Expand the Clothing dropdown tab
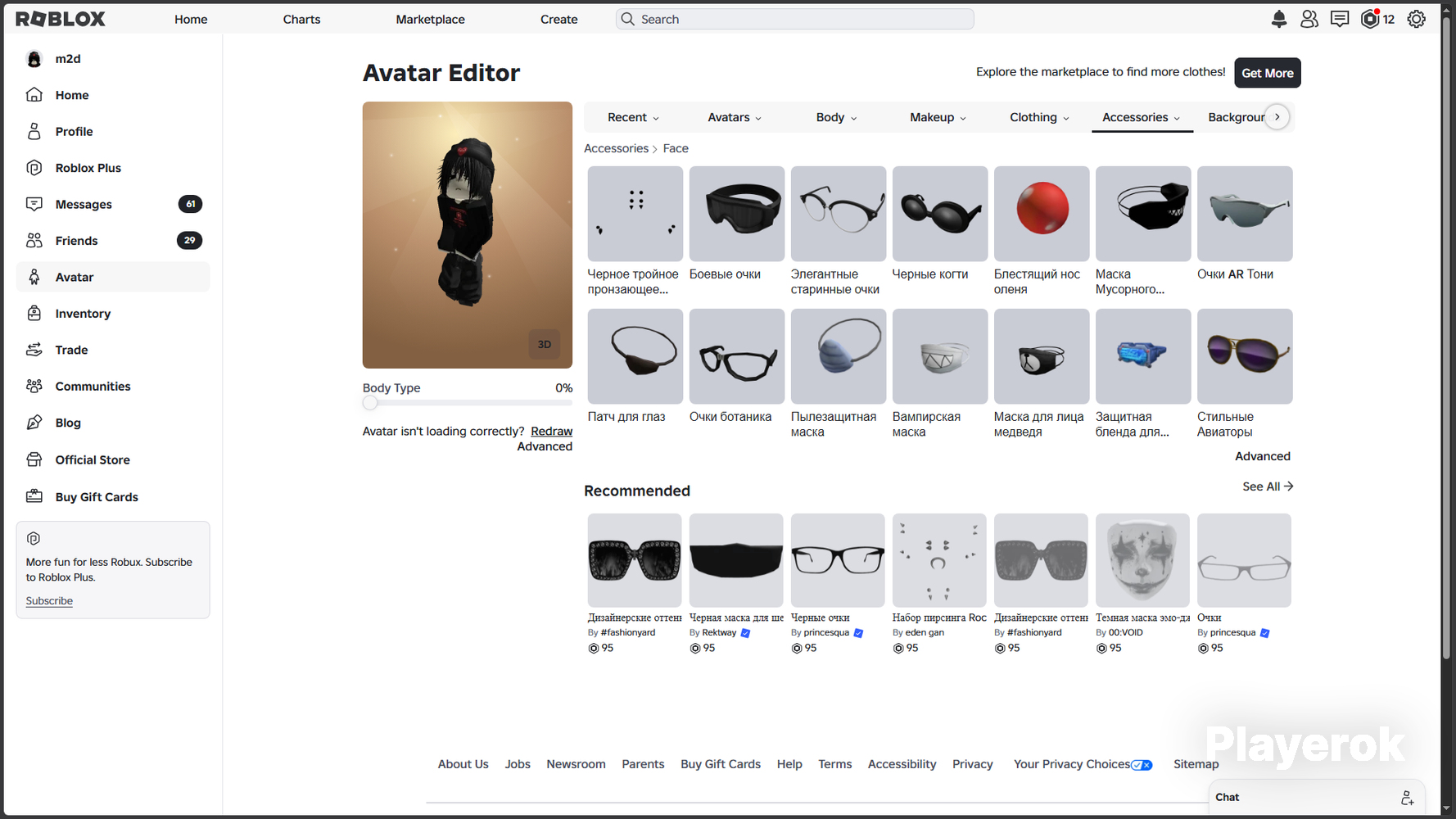The width and height of the screenshot is (1456, 819). point(1039,117)
